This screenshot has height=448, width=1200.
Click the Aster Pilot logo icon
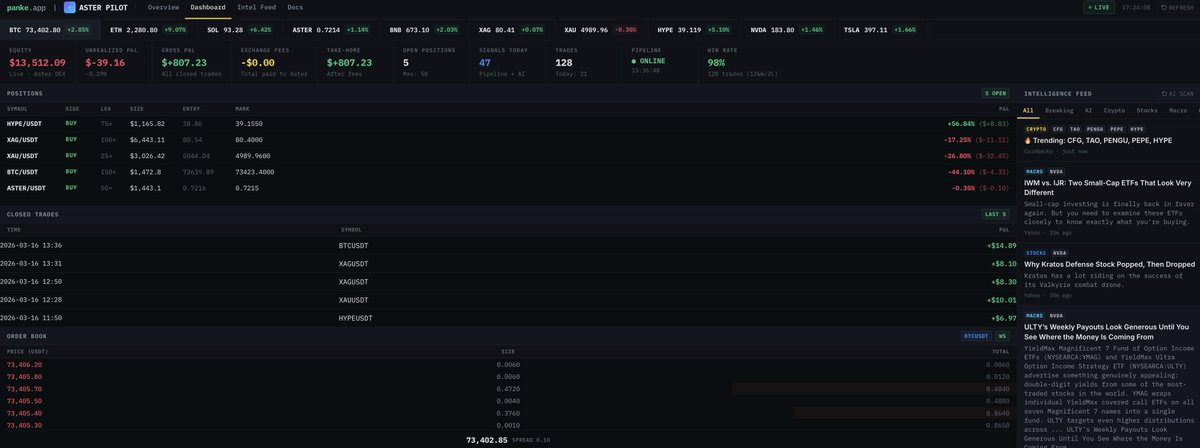69,7
